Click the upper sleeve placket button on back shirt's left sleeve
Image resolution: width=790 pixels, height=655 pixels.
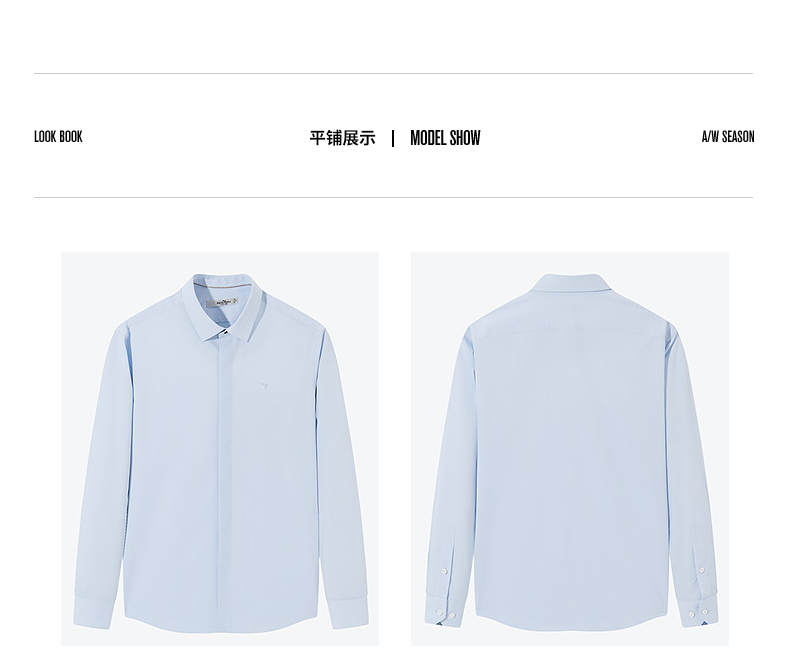(444, 571)
